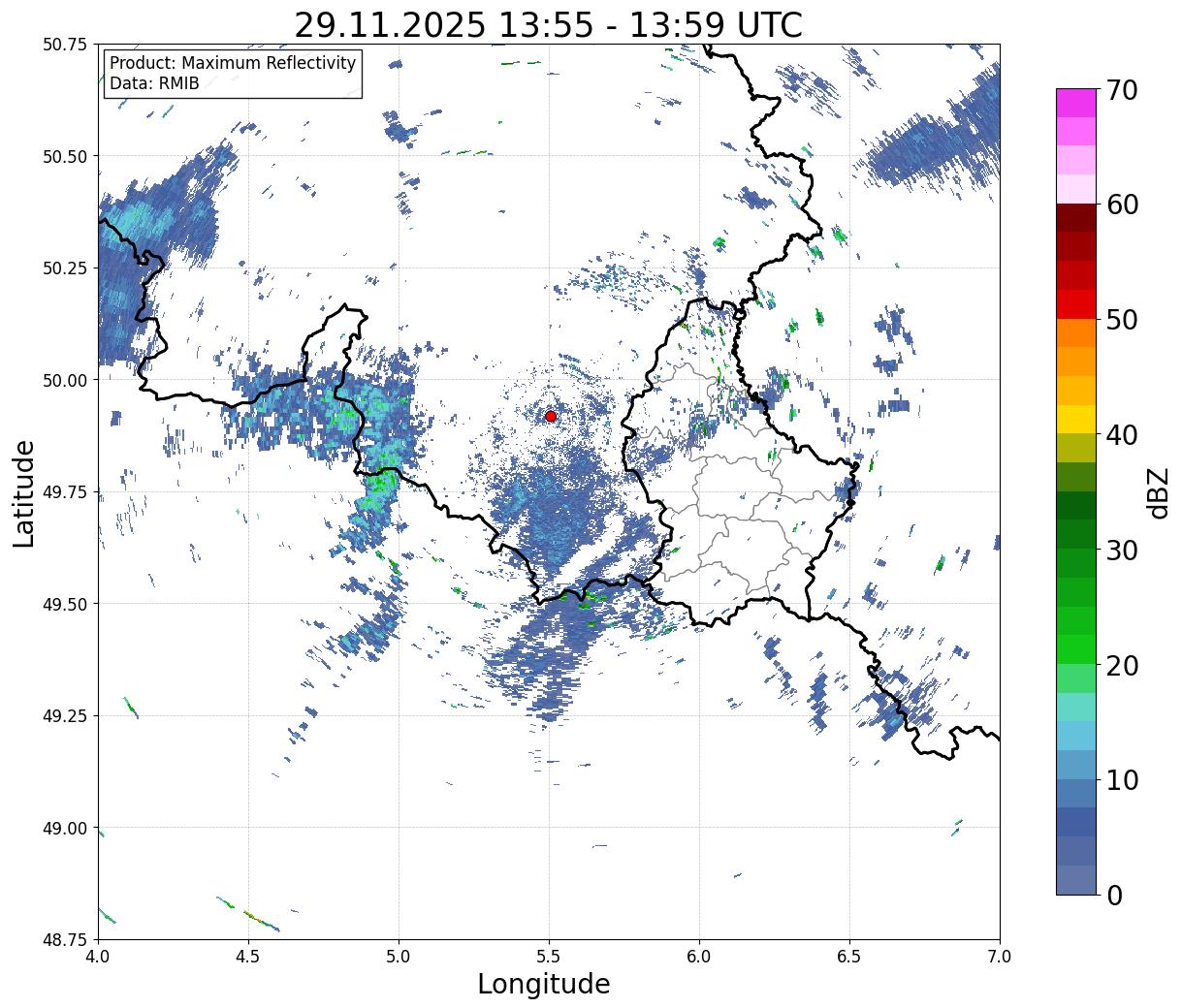Viewport: 1182px width, 1008px height.
Task: Click the 'Data: RMIB' legend text
Action: [x=154, y=84]
